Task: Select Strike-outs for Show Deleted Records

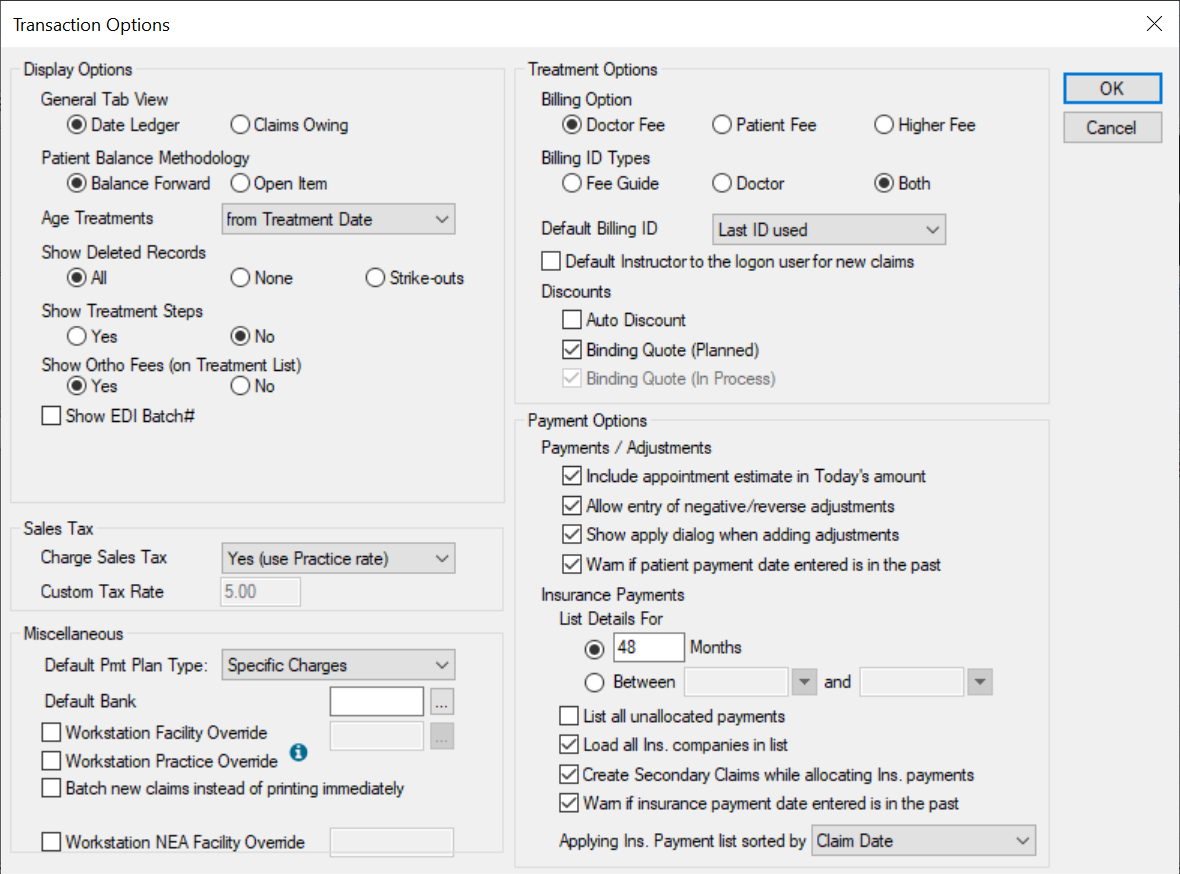Action: (376, 279)
